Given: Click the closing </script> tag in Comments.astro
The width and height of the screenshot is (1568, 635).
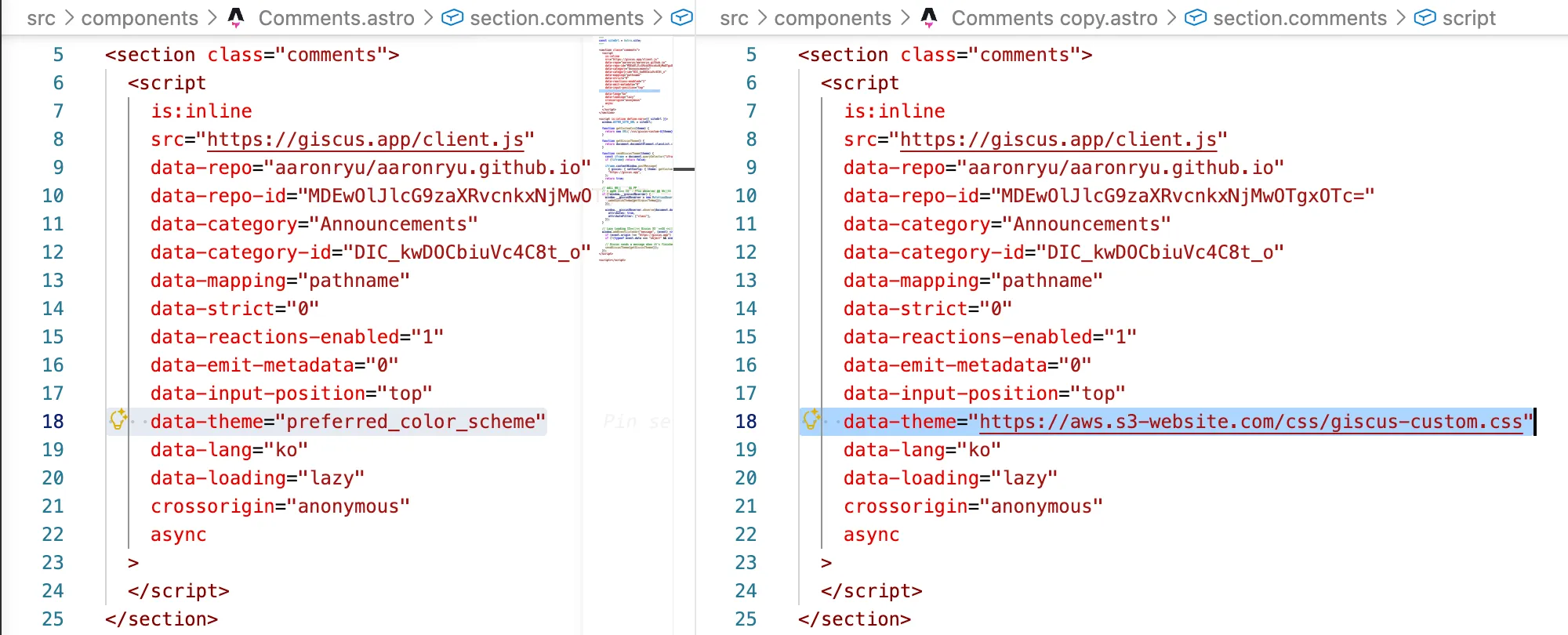Looking at the screenshot, I should pos(179,591).
